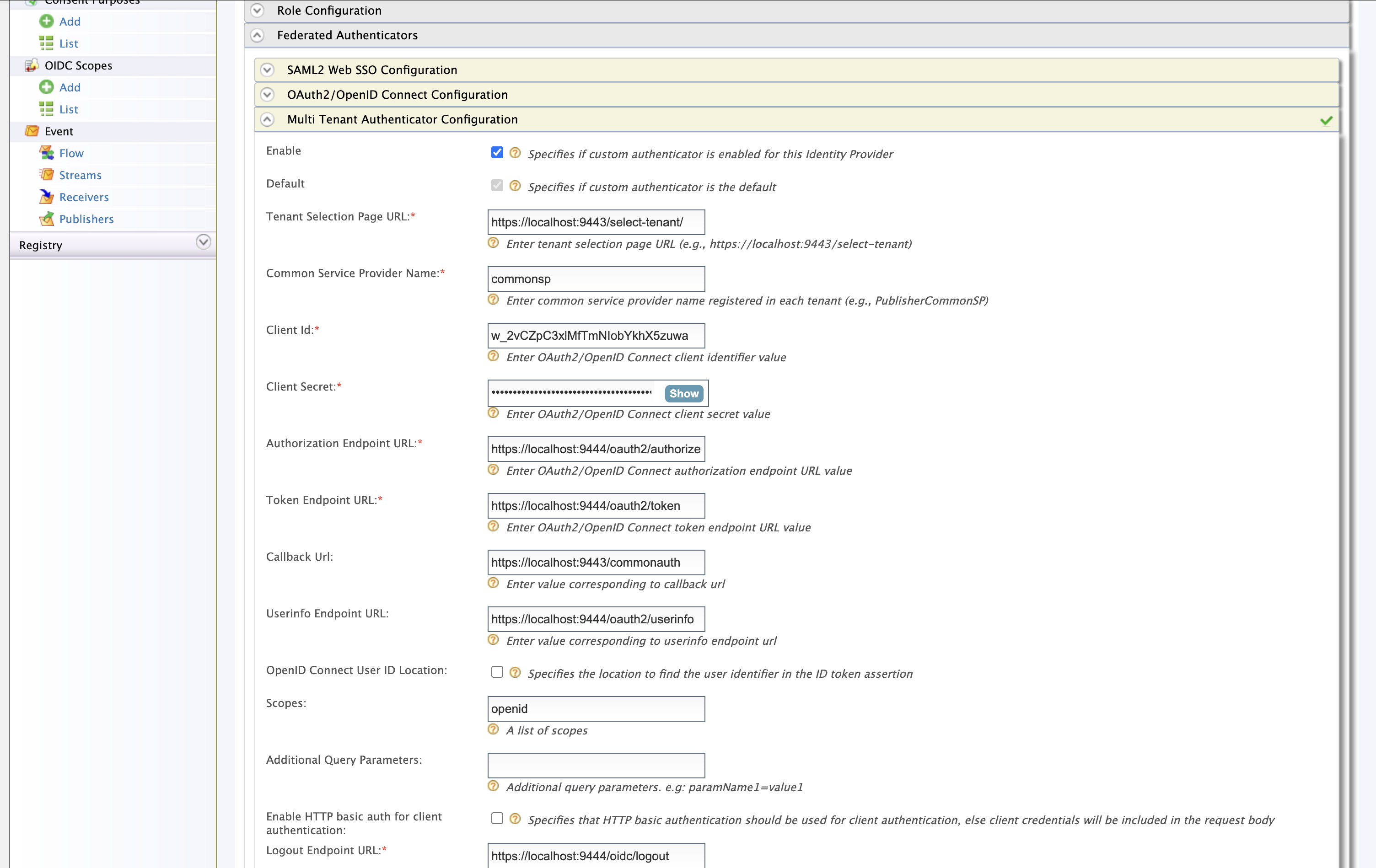Open the Receivers link
This screenshot has width=1376, height=868.
[x=84, y=197]
